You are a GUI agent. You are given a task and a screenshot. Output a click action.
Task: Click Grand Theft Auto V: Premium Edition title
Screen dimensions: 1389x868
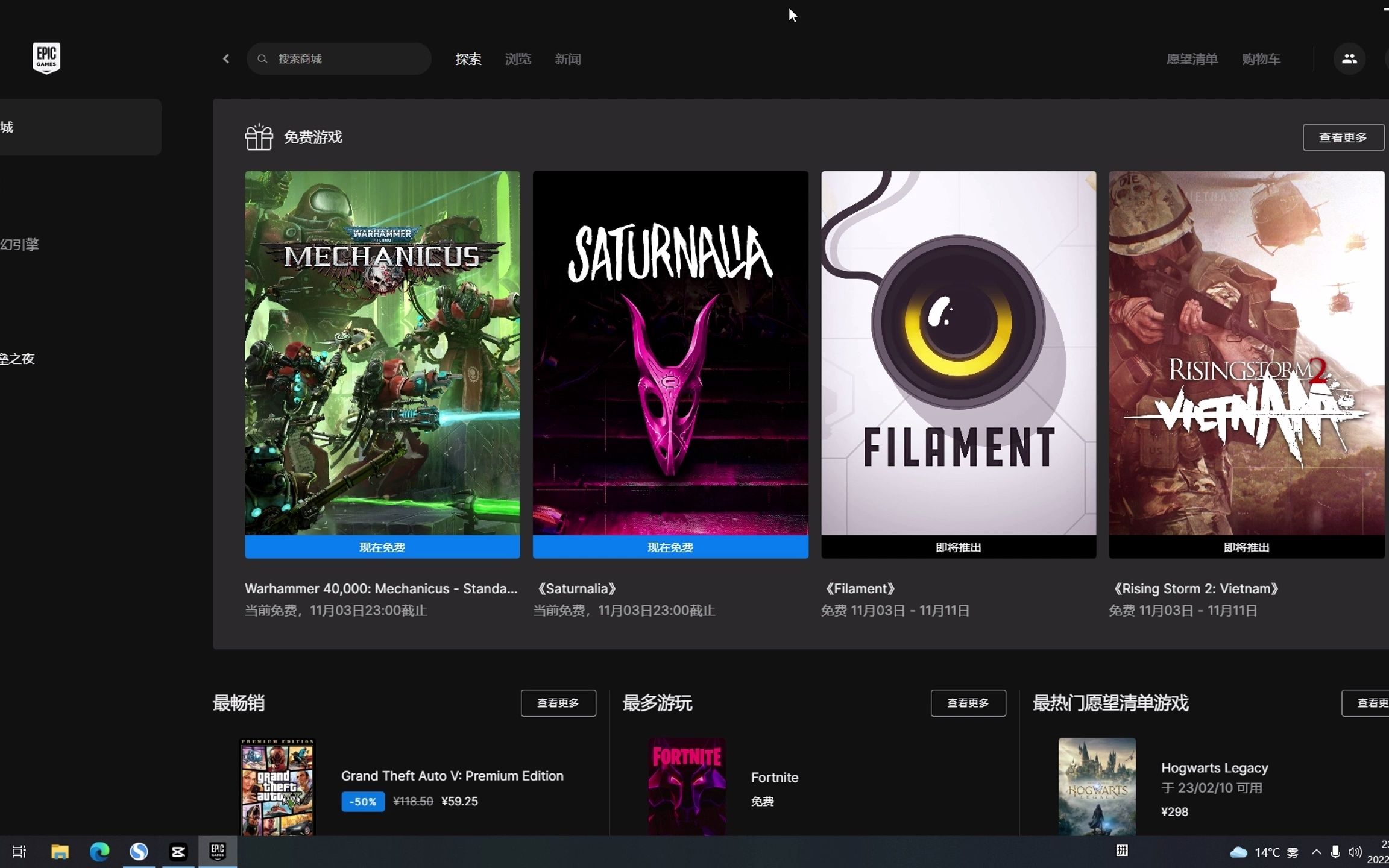tap(452, 776)
